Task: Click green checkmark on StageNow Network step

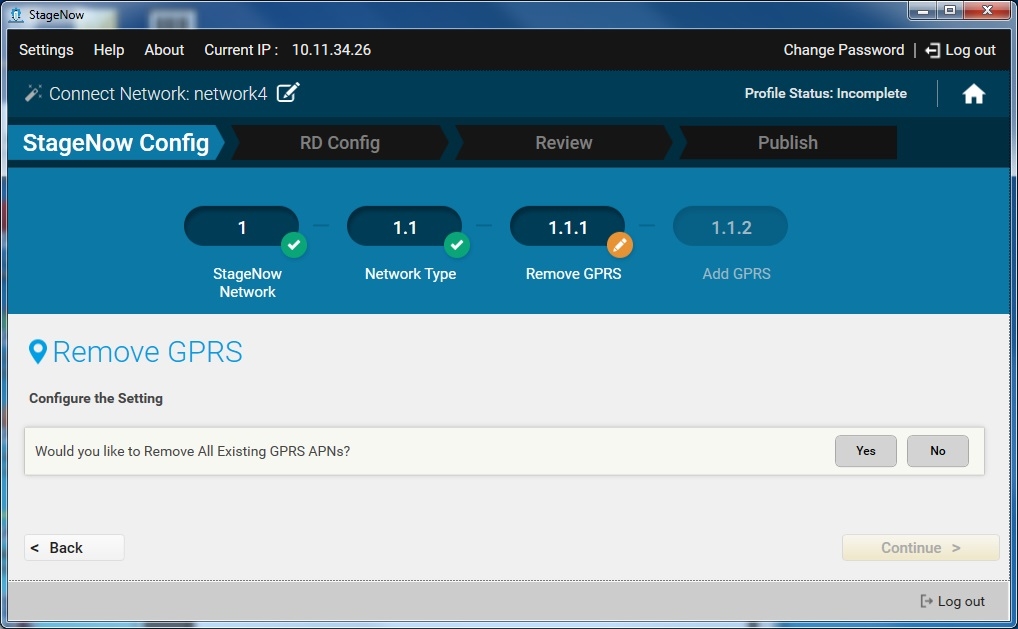Action: [293, 244]
